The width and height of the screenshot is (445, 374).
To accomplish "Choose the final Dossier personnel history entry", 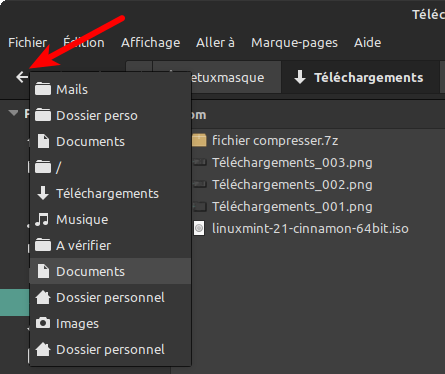I will (x=110, y=349).
